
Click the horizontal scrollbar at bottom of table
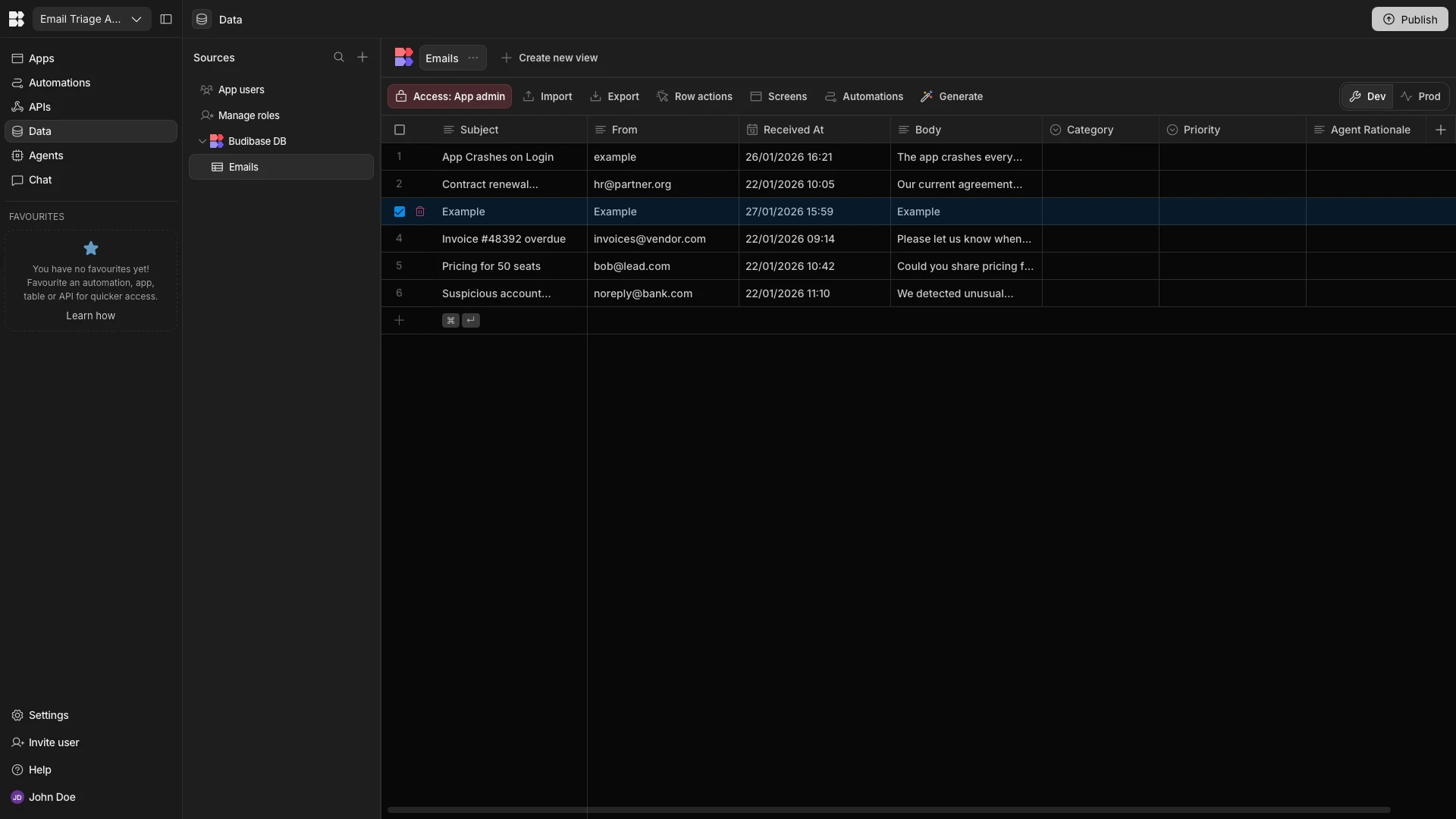coord(889,810)
